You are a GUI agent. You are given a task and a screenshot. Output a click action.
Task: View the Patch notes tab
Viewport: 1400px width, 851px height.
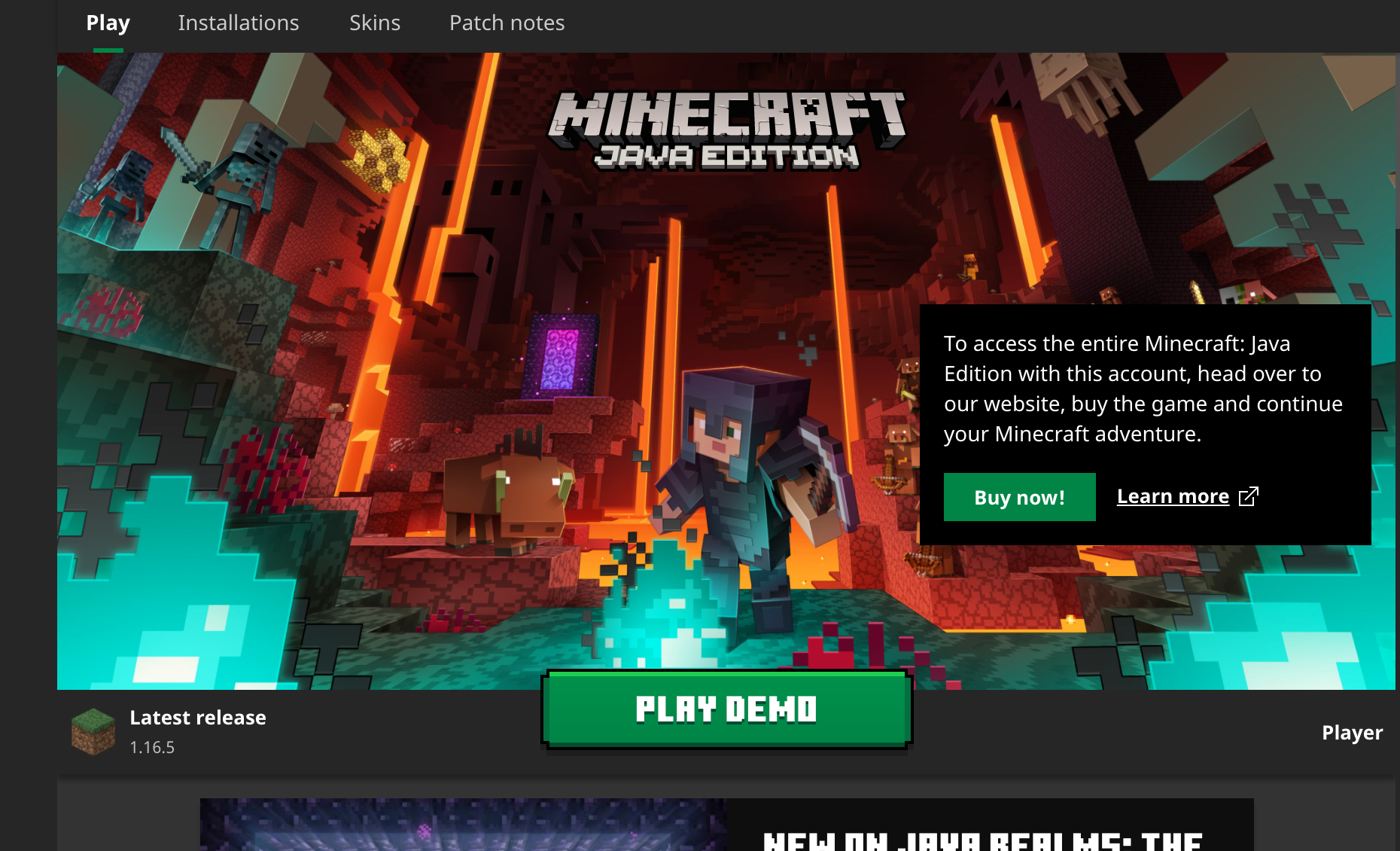tap(507, 23)
